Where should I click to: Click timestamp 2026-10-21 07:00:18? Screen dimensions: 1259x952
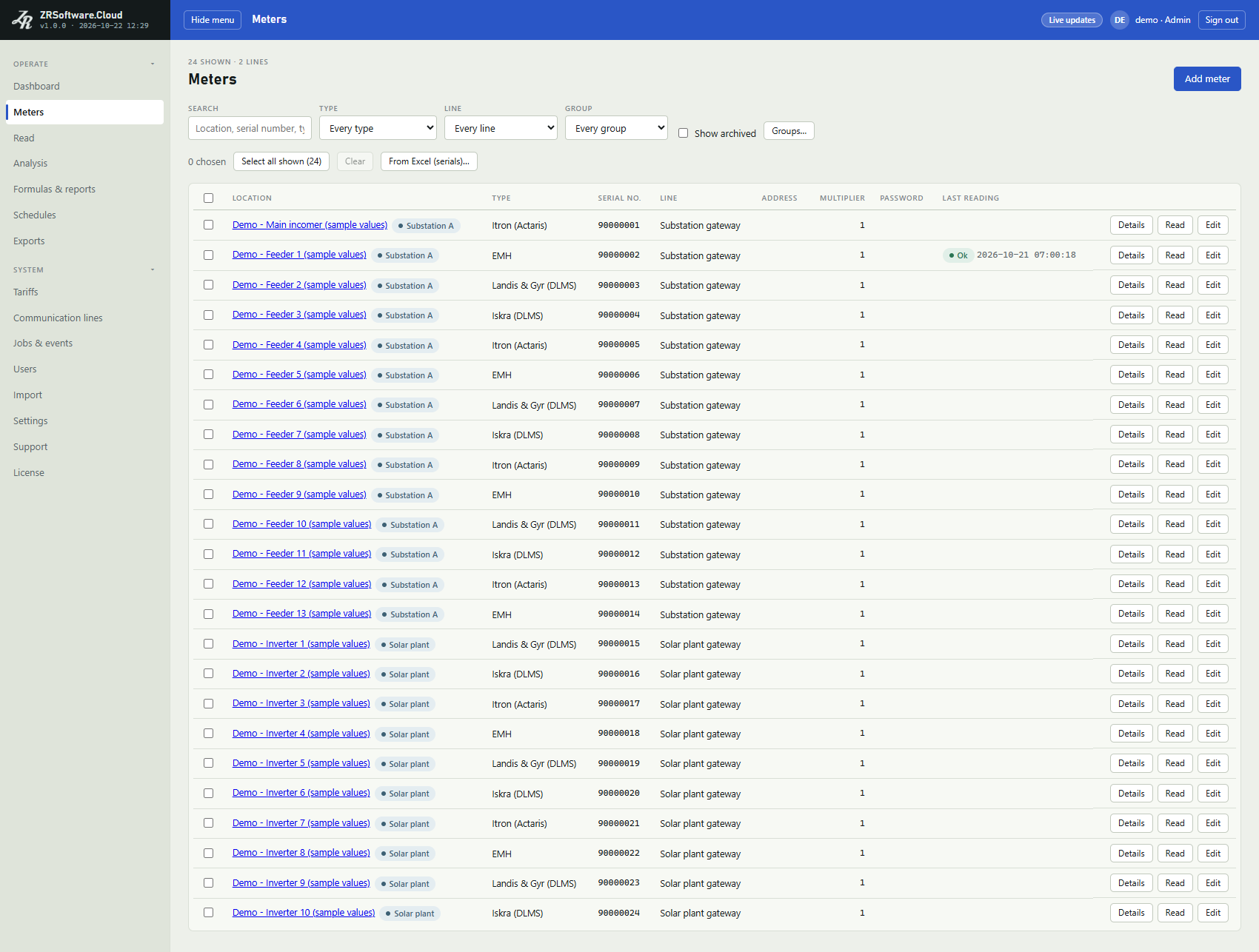pos(1026,255)
